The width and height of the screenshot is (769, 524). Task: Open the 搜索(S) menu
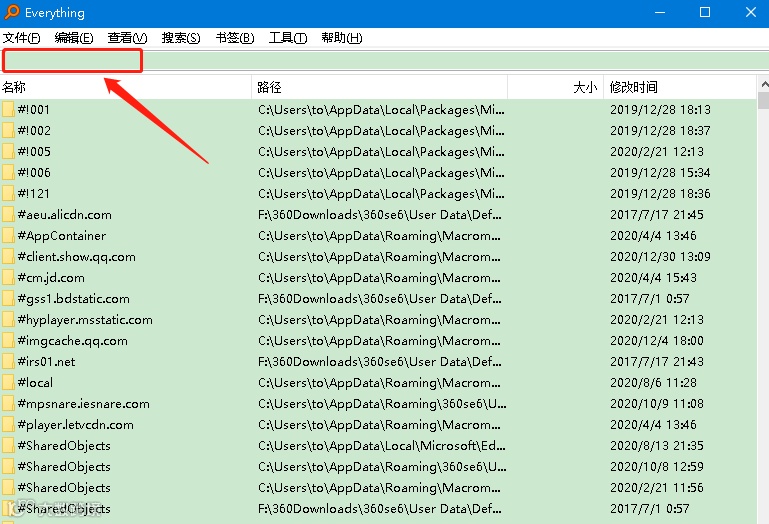(181, 38)
